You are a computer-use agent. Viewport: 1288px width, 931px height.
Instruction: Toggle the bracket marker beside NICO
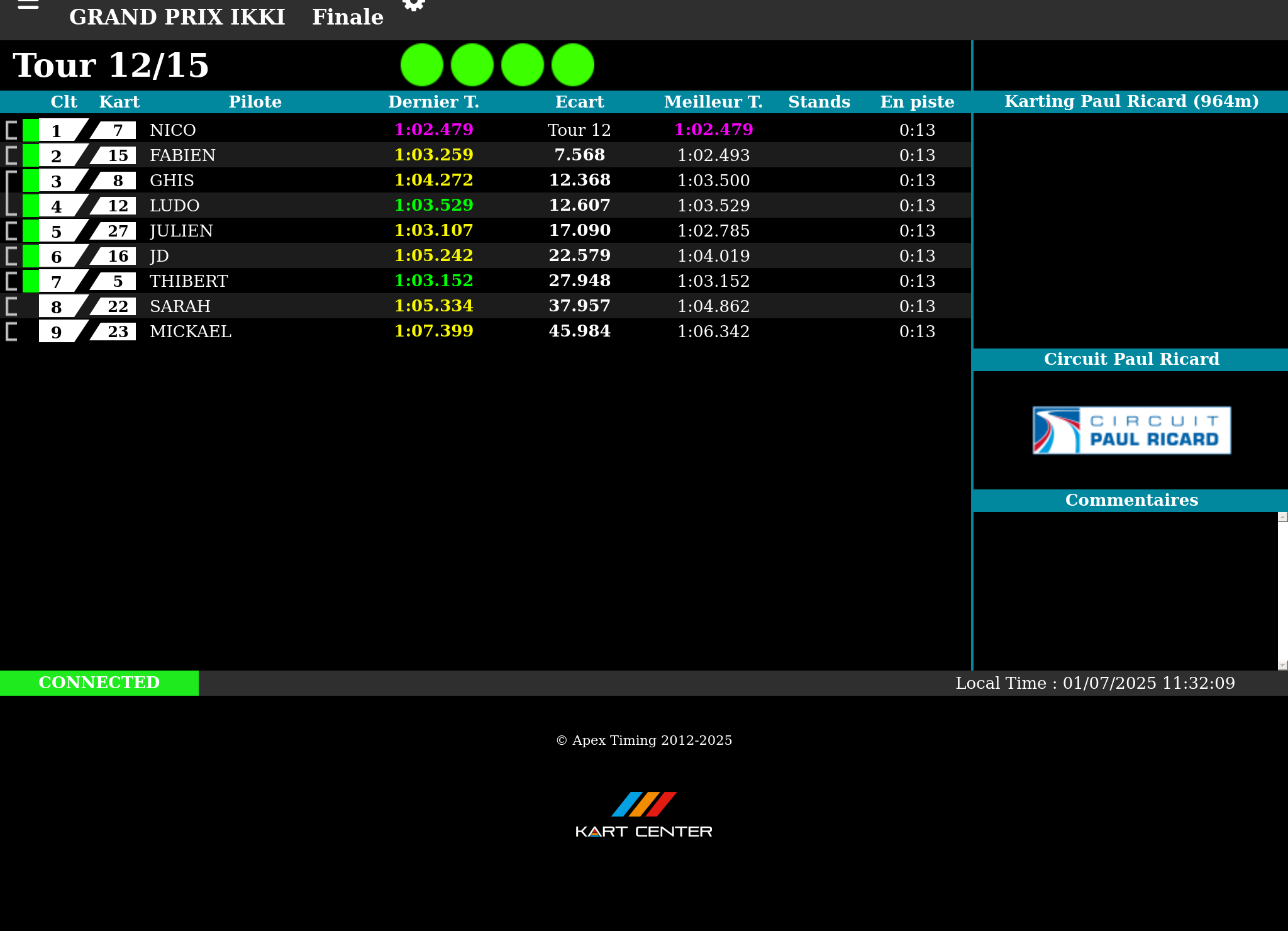click(11, 130)
